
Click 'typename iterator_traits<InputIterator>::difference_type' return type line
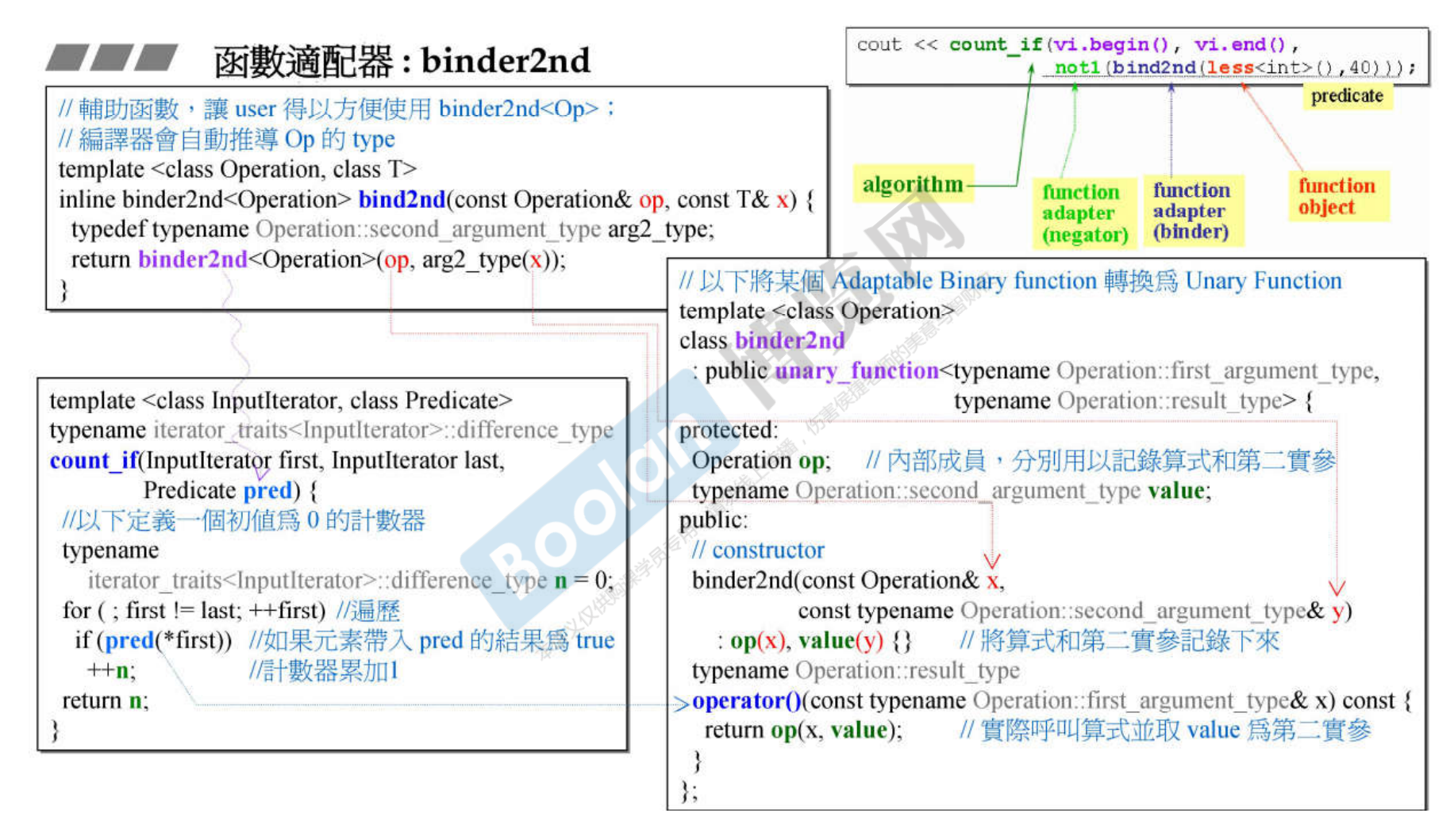(331, 430)
